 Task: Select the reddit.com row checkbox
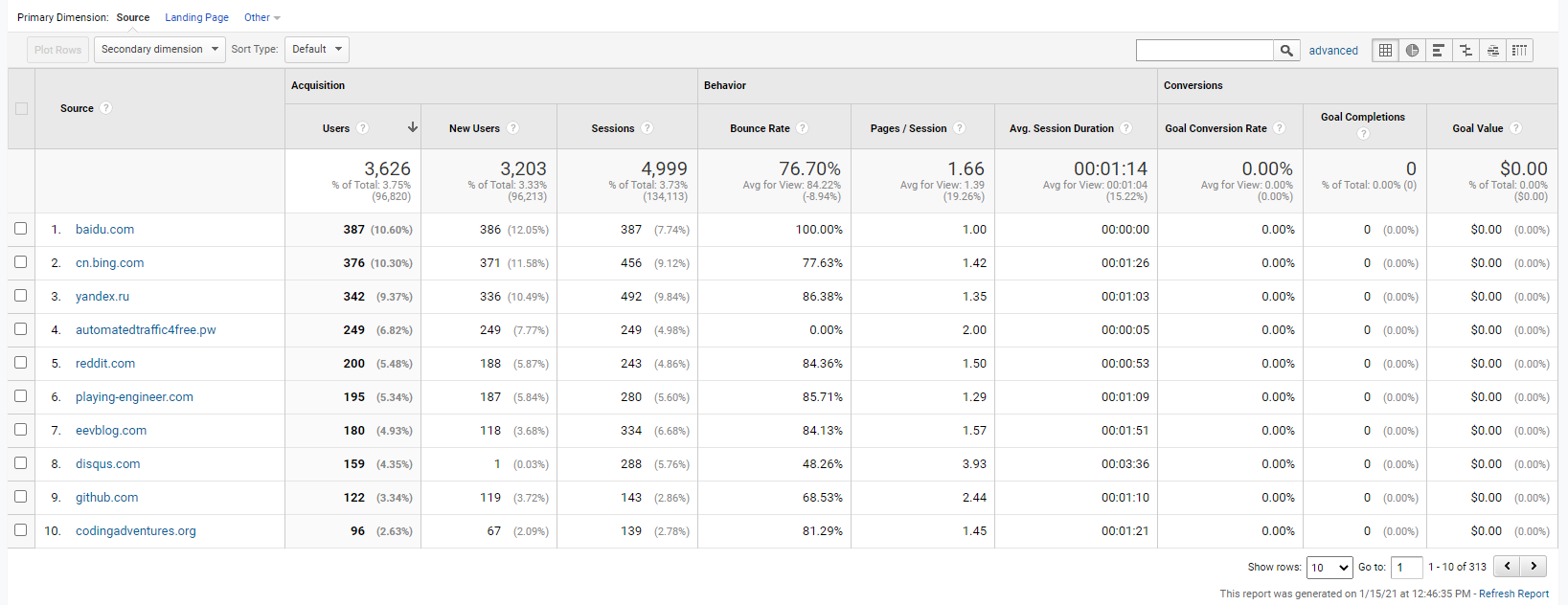point(21,363)
